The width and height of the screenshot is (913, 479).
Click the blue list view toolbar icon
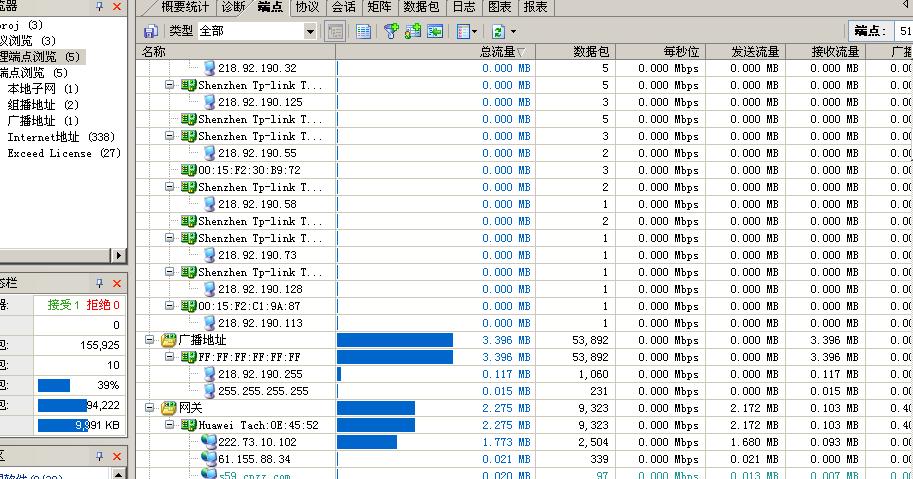(x=363, y=32)
